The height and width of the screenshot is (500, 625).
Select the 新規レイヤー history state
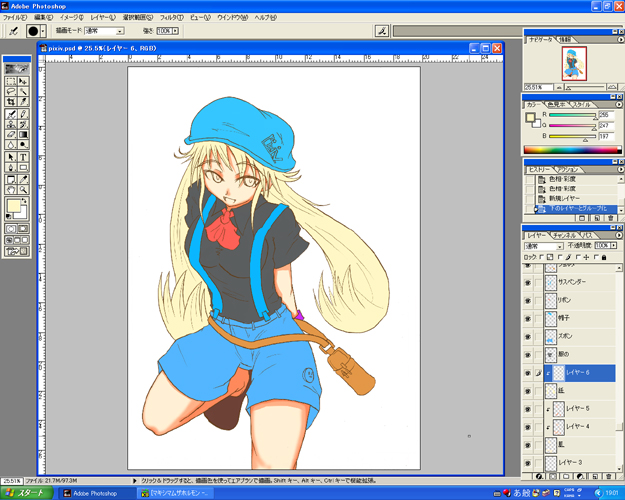pos(565,199)
